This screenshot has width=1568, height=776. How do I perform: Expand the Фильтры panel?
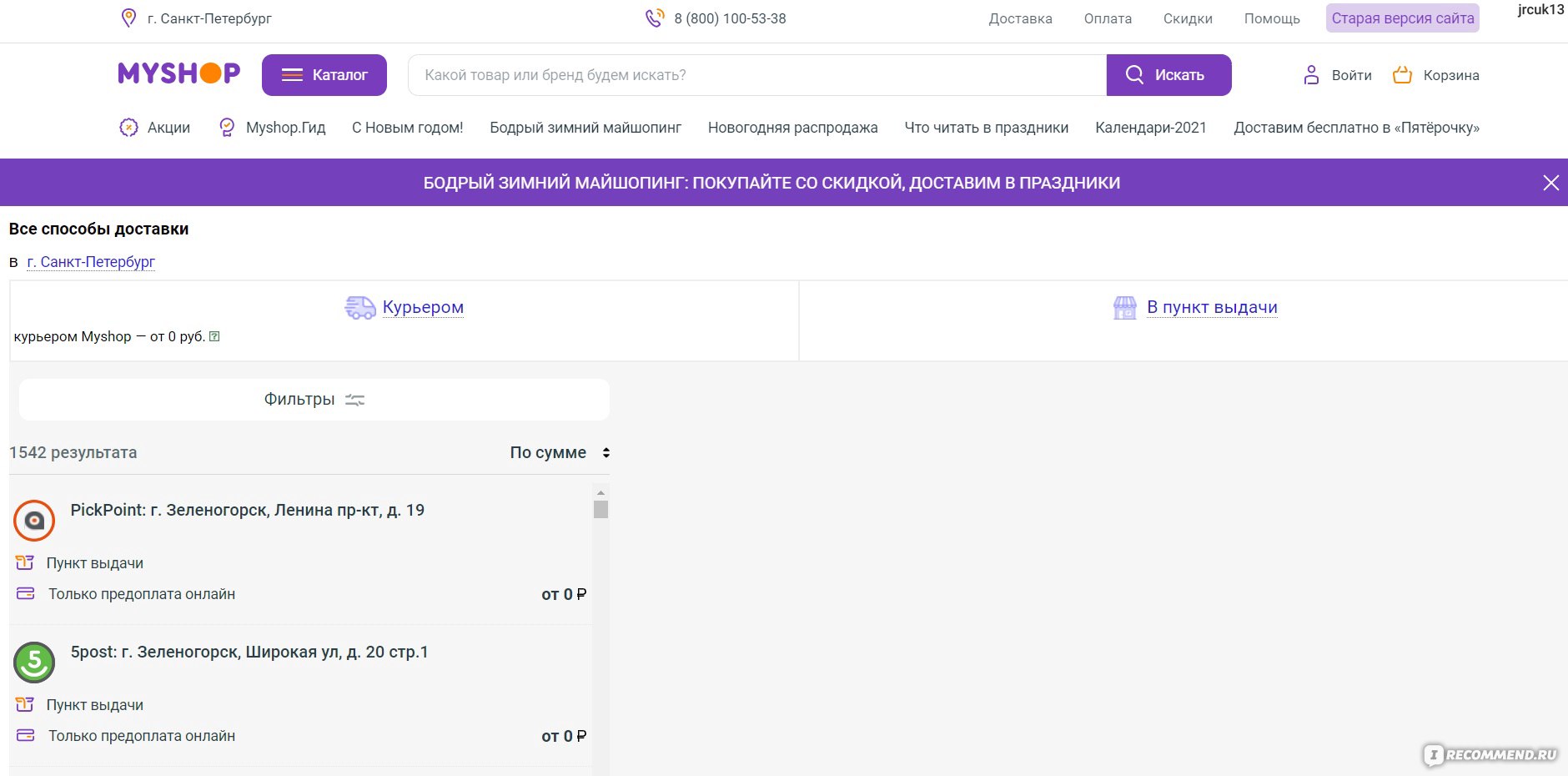(x=314, y=400)
